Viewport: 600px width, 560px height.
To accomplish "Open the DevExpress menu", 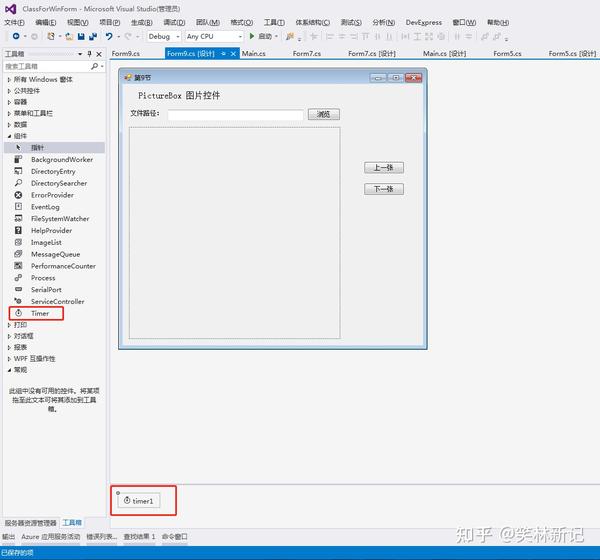I will tap(423, 23).
